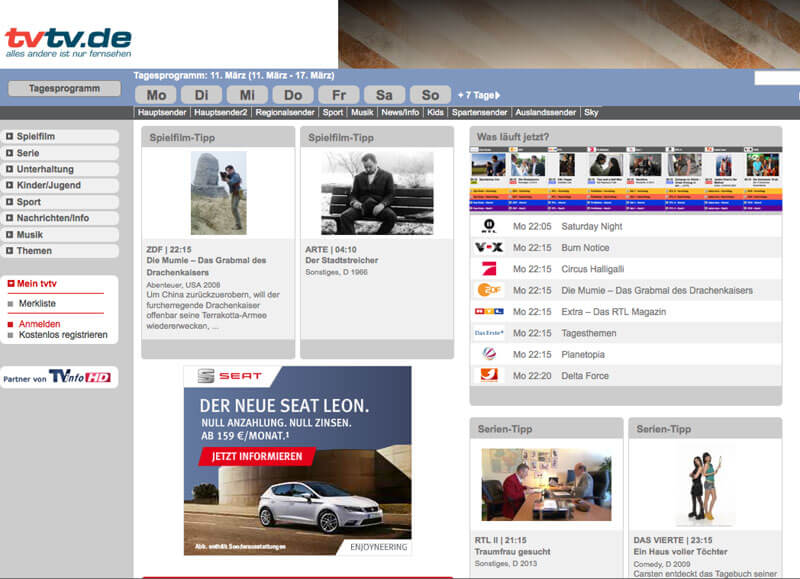800x579 pixels.
Task: Switch to the Di day tab
Action: [202, 95]
